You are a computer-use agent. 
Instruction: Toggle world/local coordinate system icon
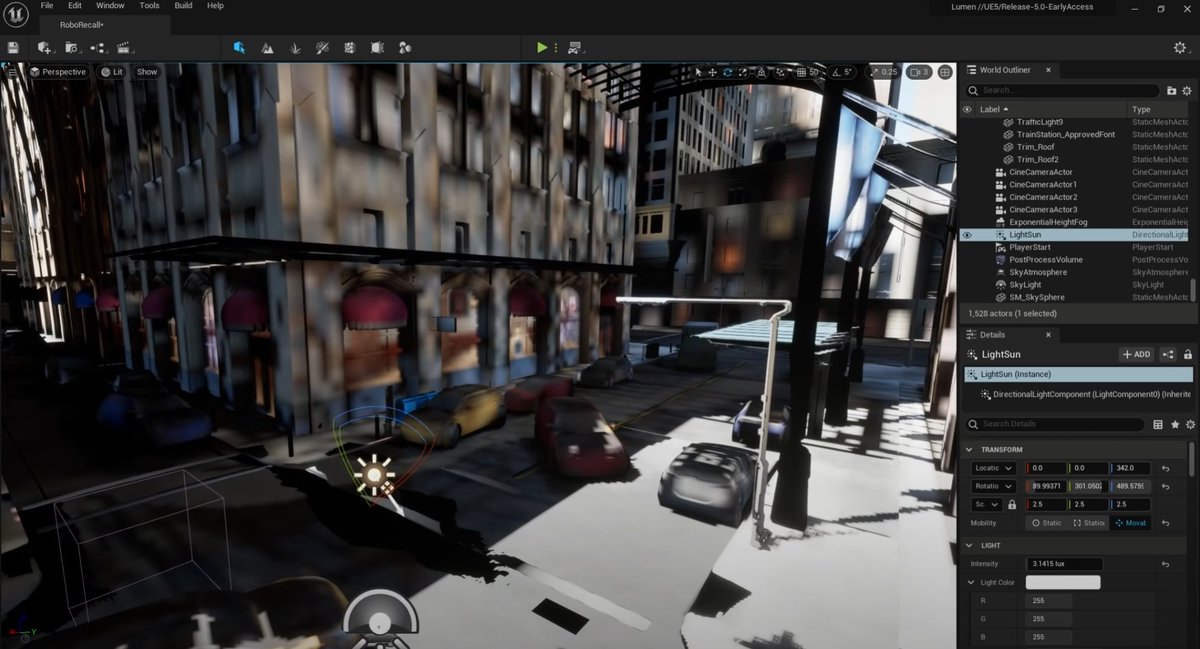(762, 72)
